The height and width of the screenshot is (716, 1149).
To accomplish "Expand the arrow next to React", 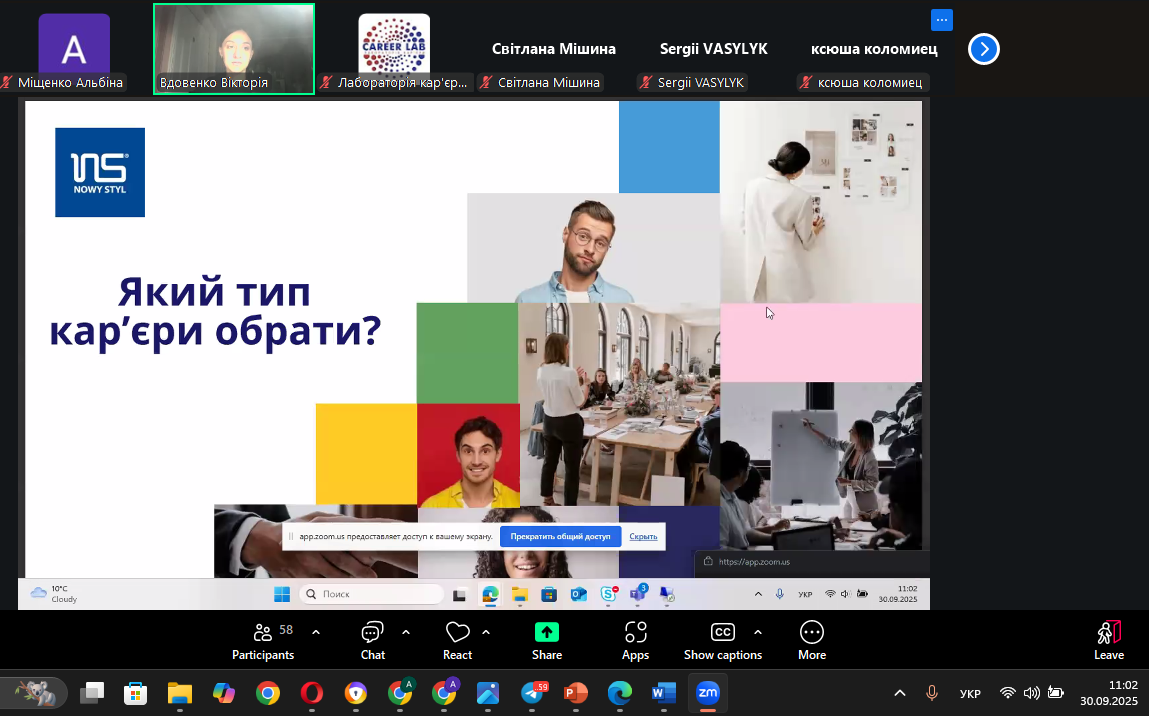I will click(x=486, y=632).
